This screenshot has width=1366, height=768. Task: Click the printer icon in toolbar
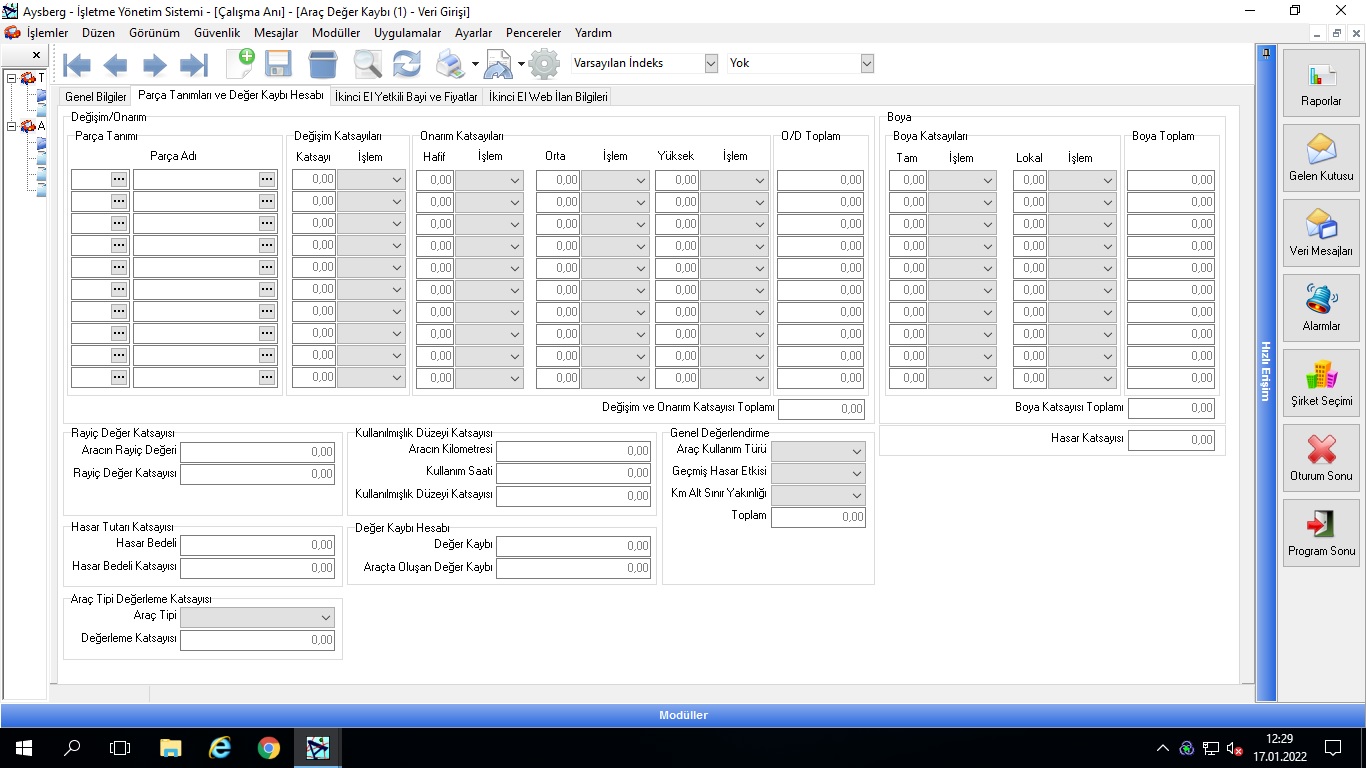click(450, 64)
